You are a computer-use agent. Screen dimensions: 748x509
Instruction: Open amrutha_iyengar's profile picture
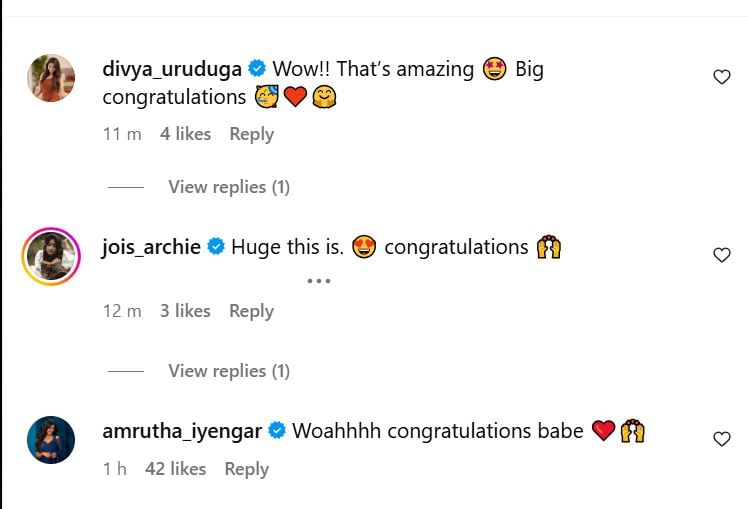50,439
